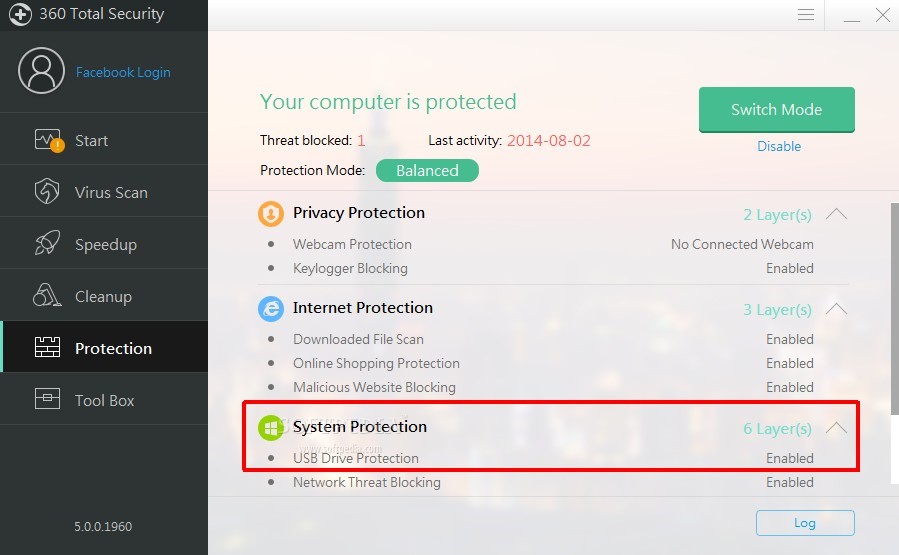Toggle USB Drive Protection Enabled status
899x555 pixels.
tap(789, 458)
